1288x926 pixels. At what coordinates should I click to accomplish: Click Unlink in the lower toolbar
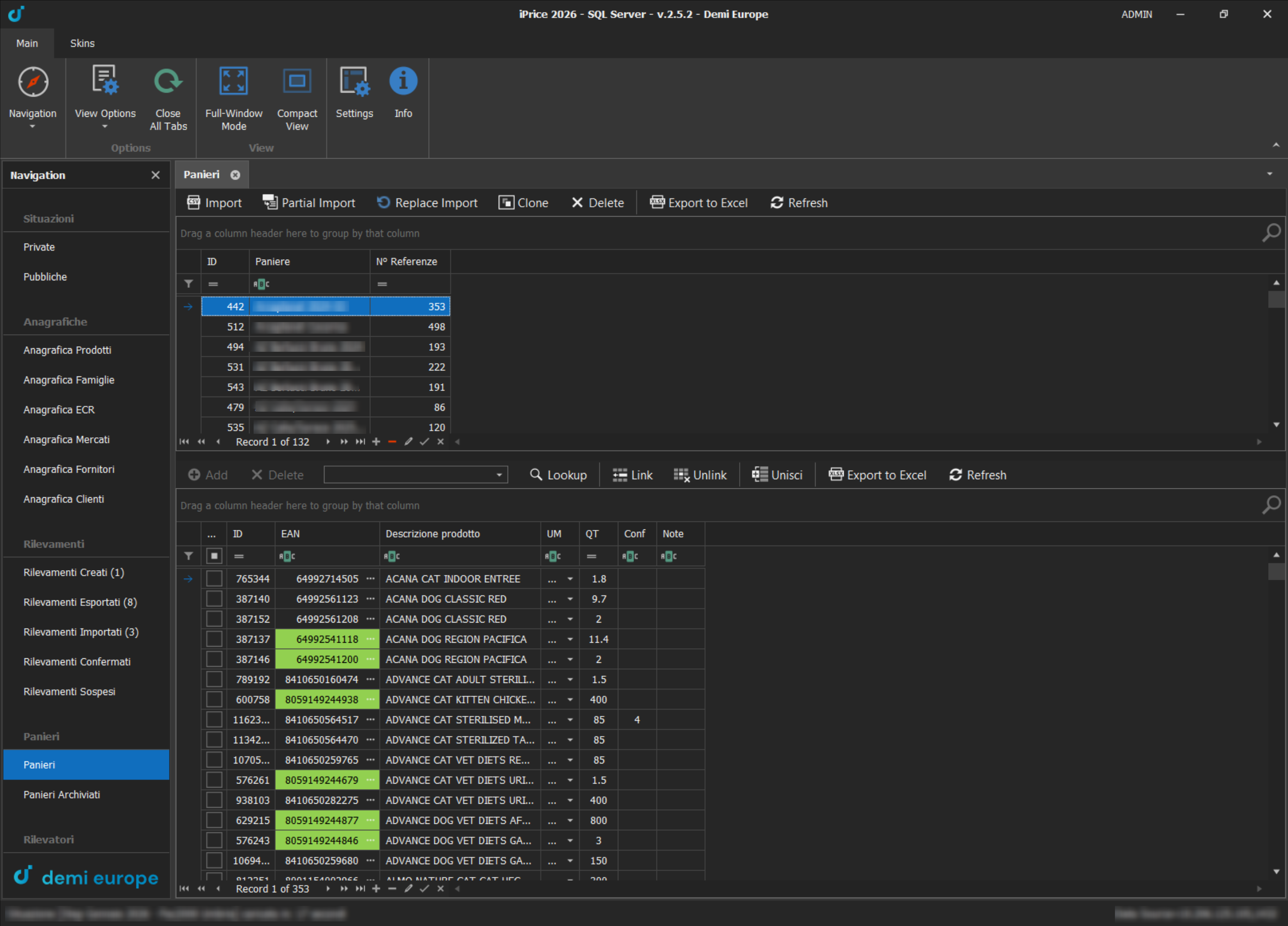tap(700, 475)
